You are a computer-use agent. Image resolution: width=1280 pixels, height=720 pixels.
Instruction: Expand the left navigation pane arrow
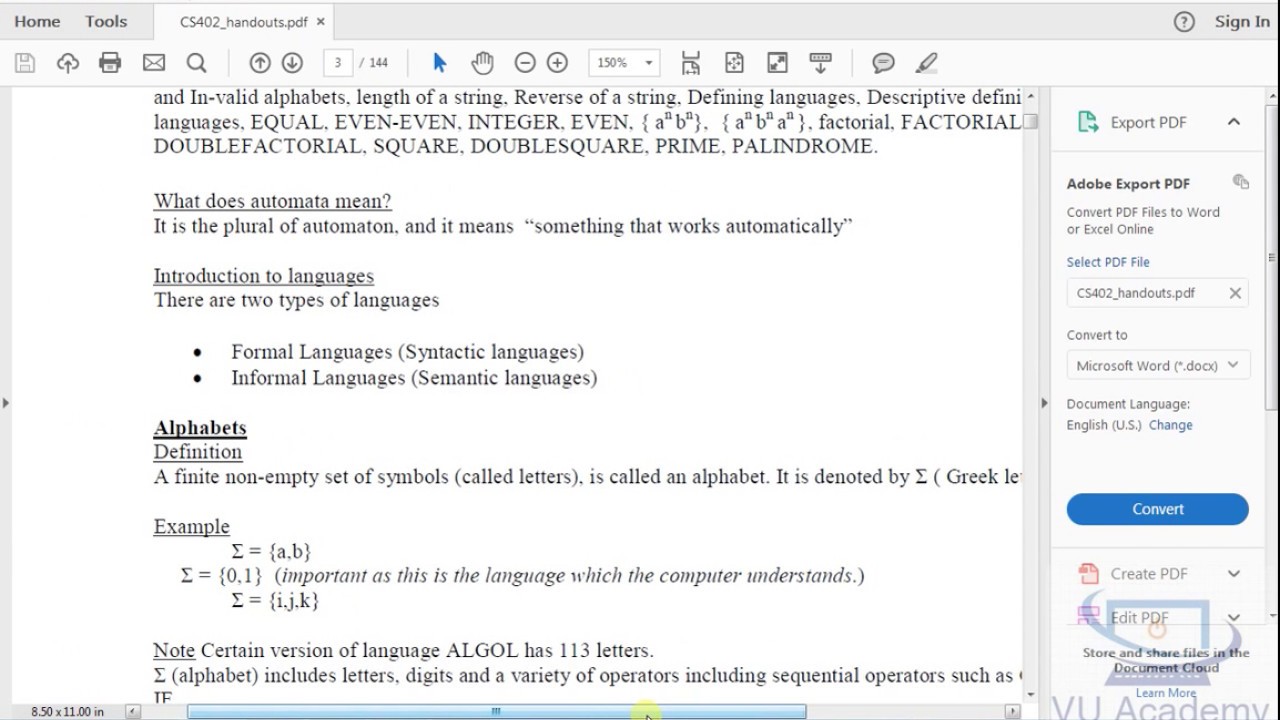coord(6,403)
